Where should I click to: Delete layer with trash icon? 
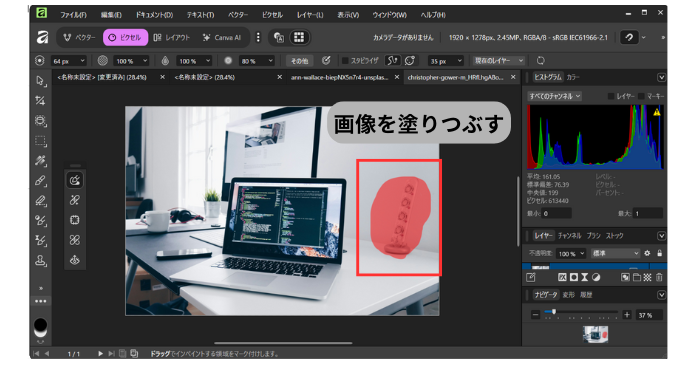point(659,277)
